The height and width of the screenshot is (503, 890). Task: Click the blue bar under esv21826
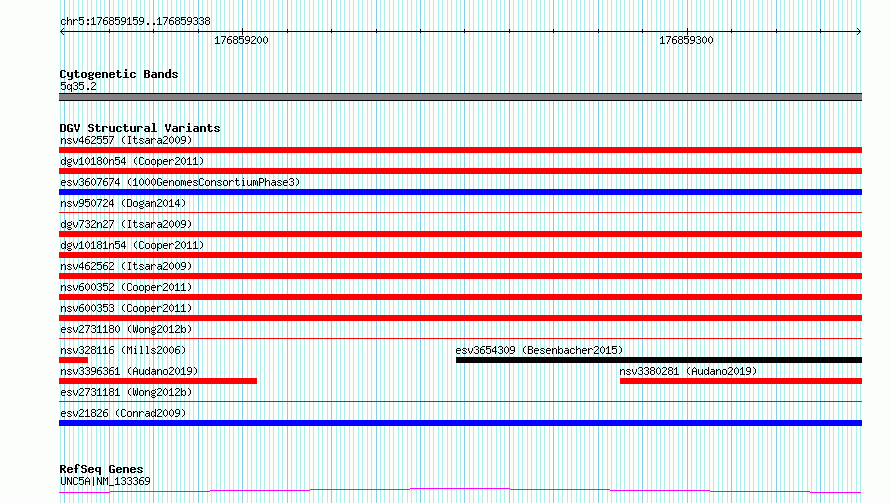tap(460, 423)
